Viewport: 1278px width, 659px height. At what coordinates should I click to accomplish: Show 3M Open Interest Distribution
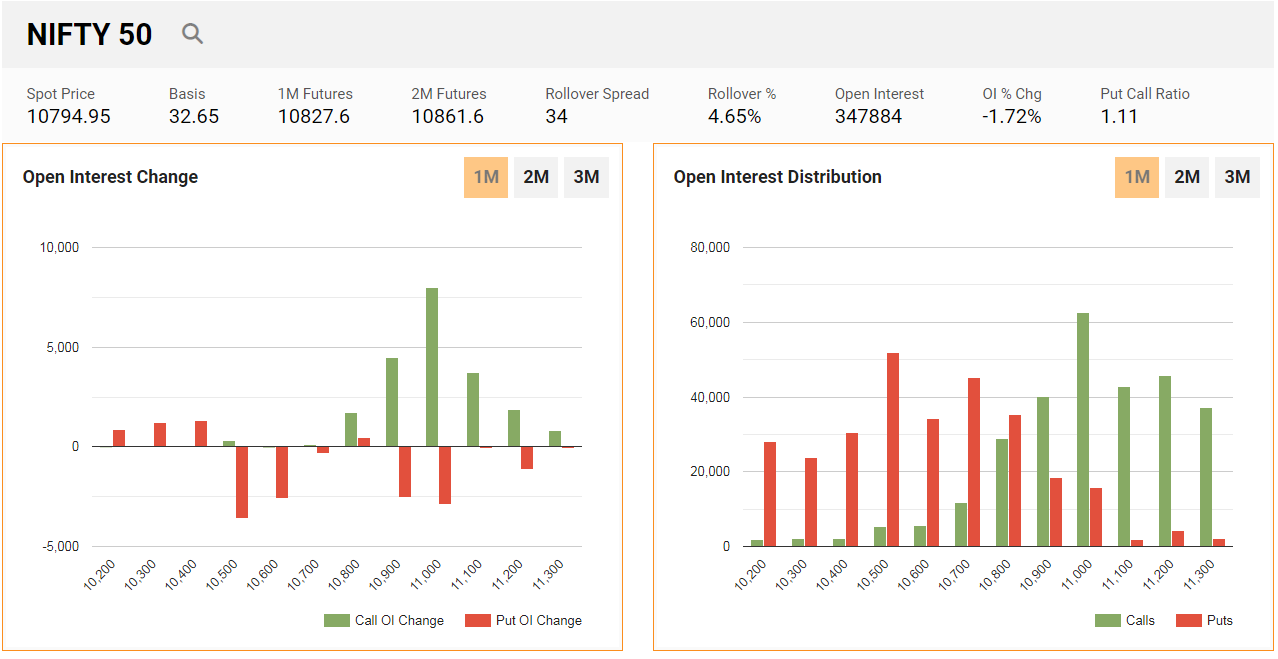pyautogui.click(x=1237, y=177)
